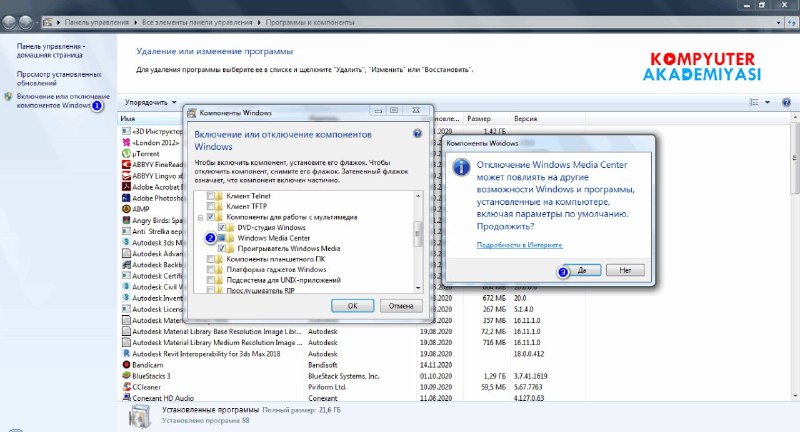The image size is (800, 432).
Task: Click components list scrollbar down arrow
Action: pyautogui.click(x=418, y=288)
